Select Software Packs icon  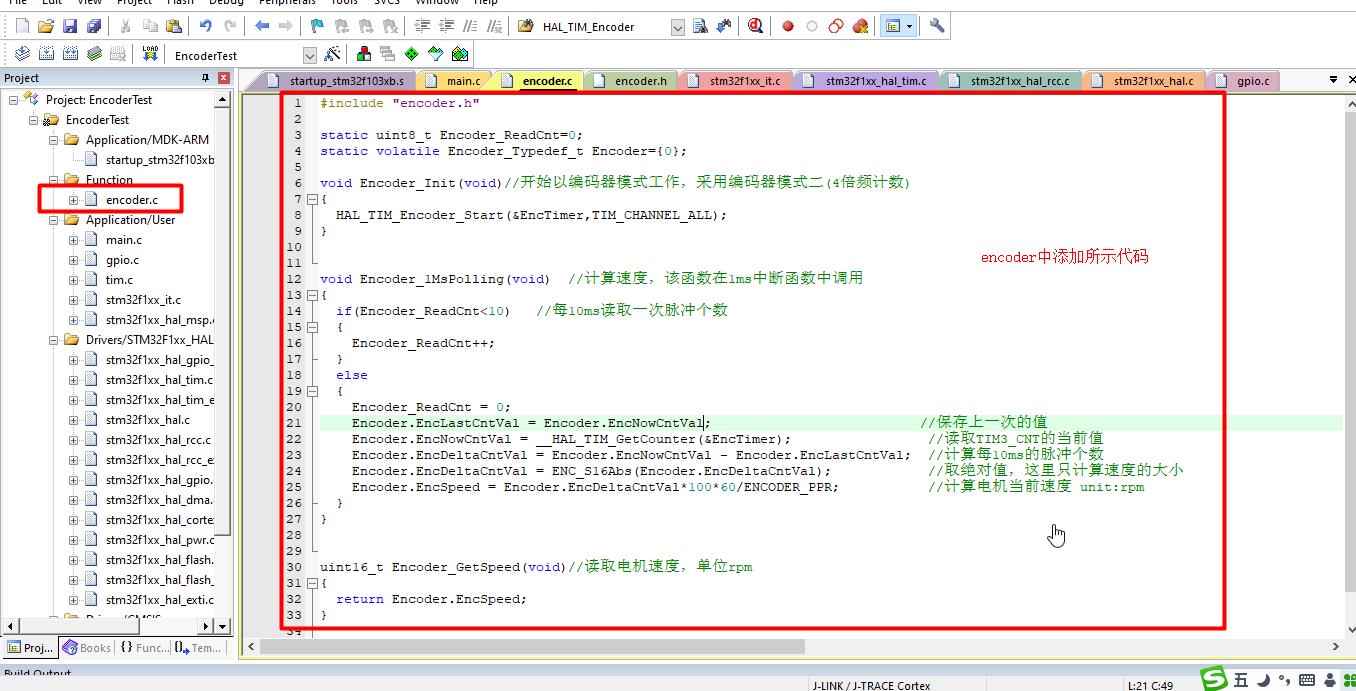tap(436, 54)
